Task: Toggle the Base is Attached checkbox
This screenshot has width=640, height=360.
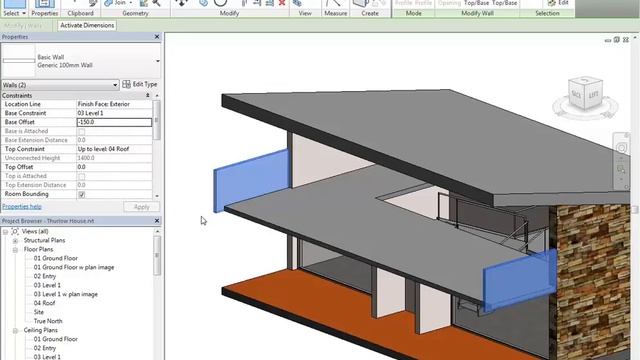Action: tap(82, 132)
